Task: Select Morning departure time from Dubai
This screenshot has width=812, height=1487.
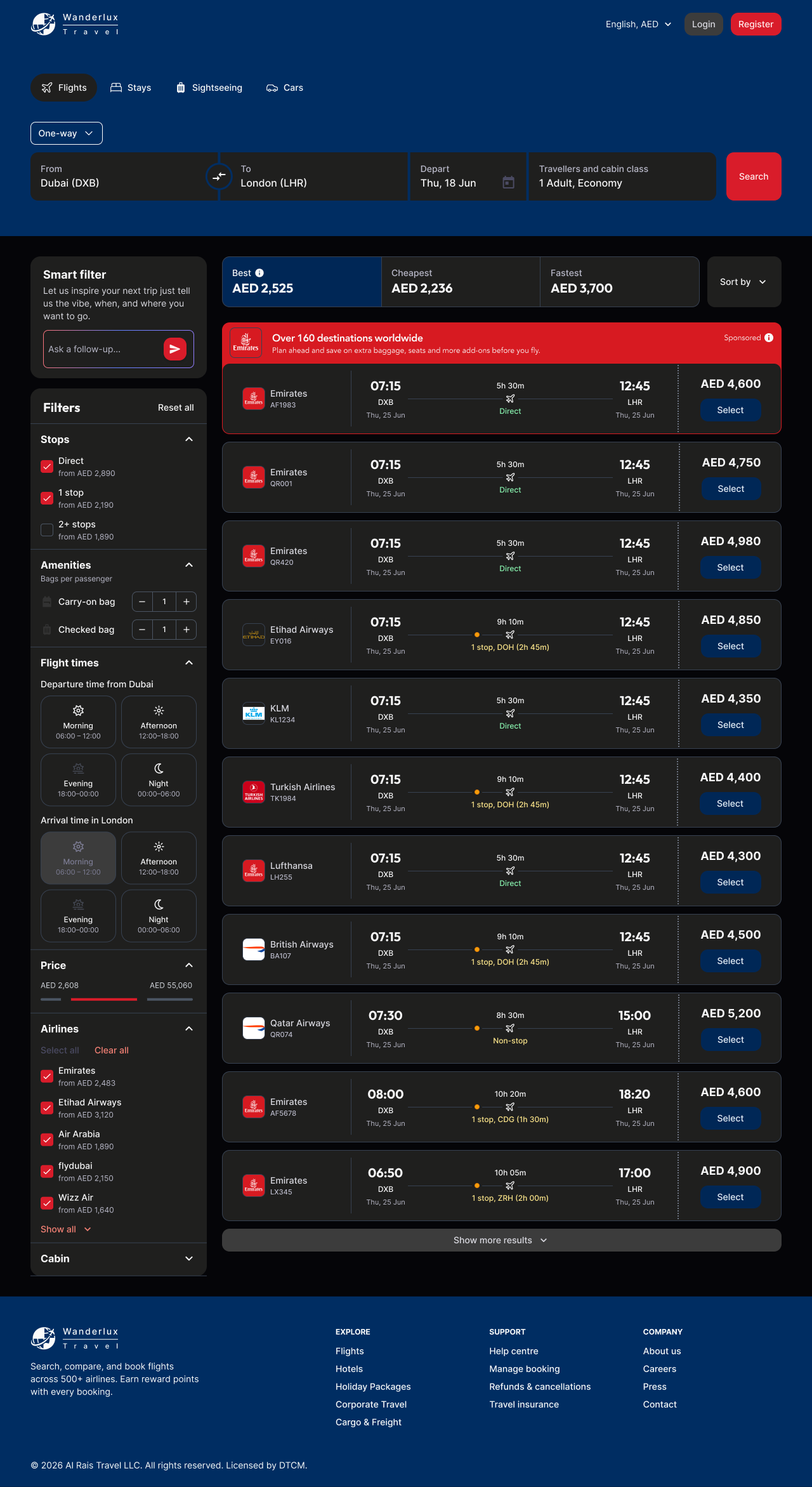Action: pos(78,722)
